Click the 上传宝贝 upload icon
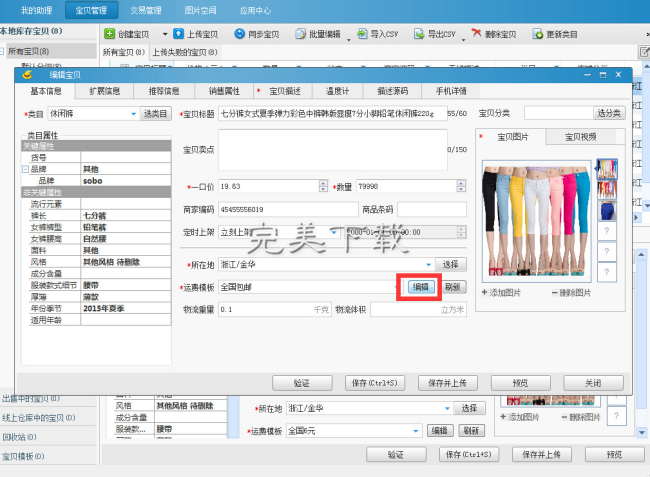 tap(178, 34)
